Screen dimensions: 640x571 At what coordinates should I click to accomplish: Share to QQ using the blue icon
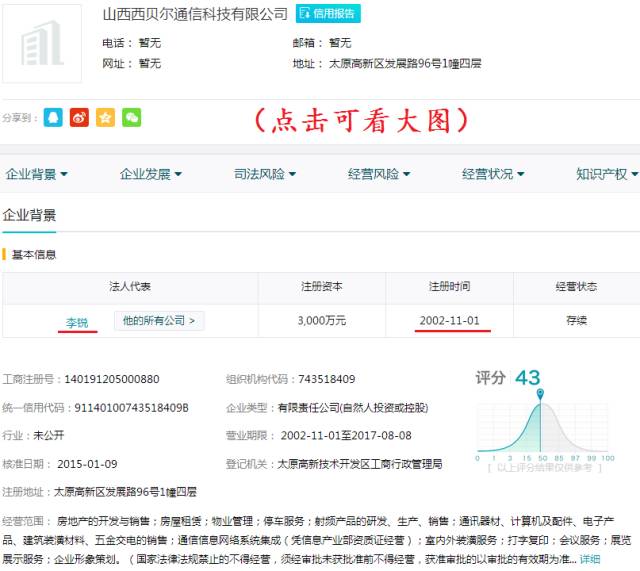click(x=53, y=117)
